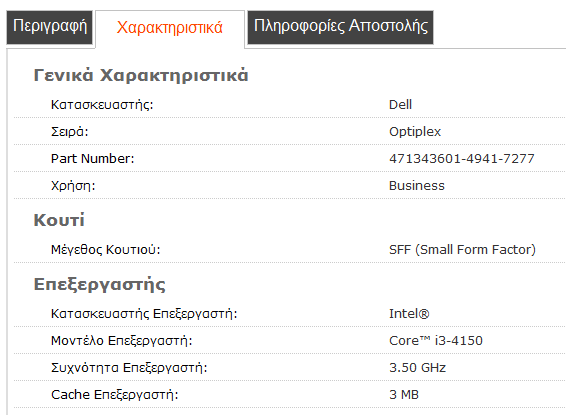
Task: Open the Περιγραφή tab
Action: pos(50,27)
